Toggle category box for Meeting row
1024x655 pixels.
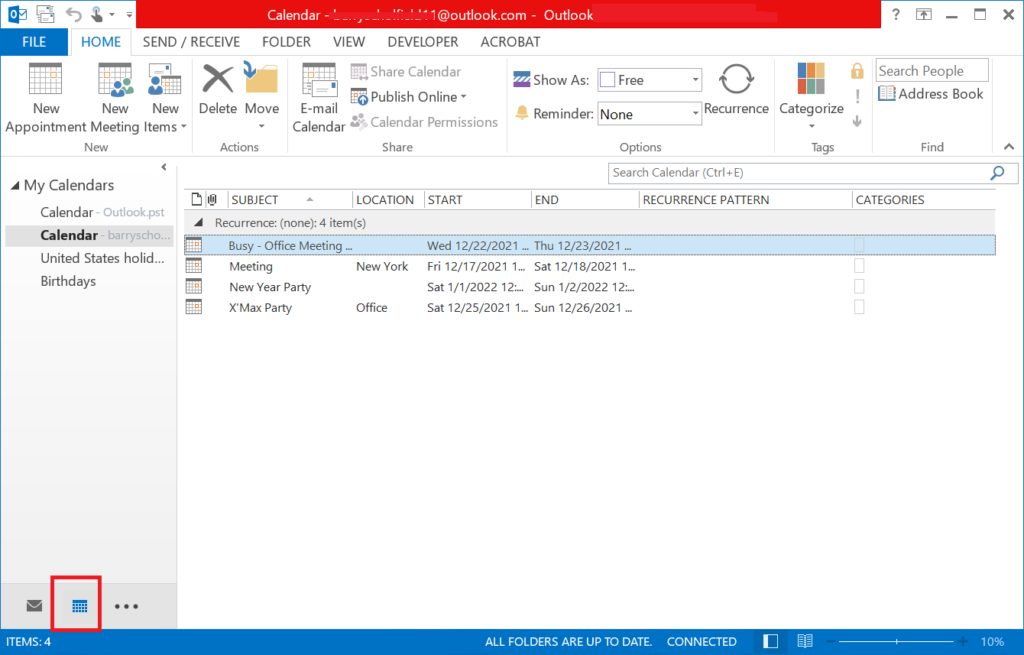(x=859, y=267)
